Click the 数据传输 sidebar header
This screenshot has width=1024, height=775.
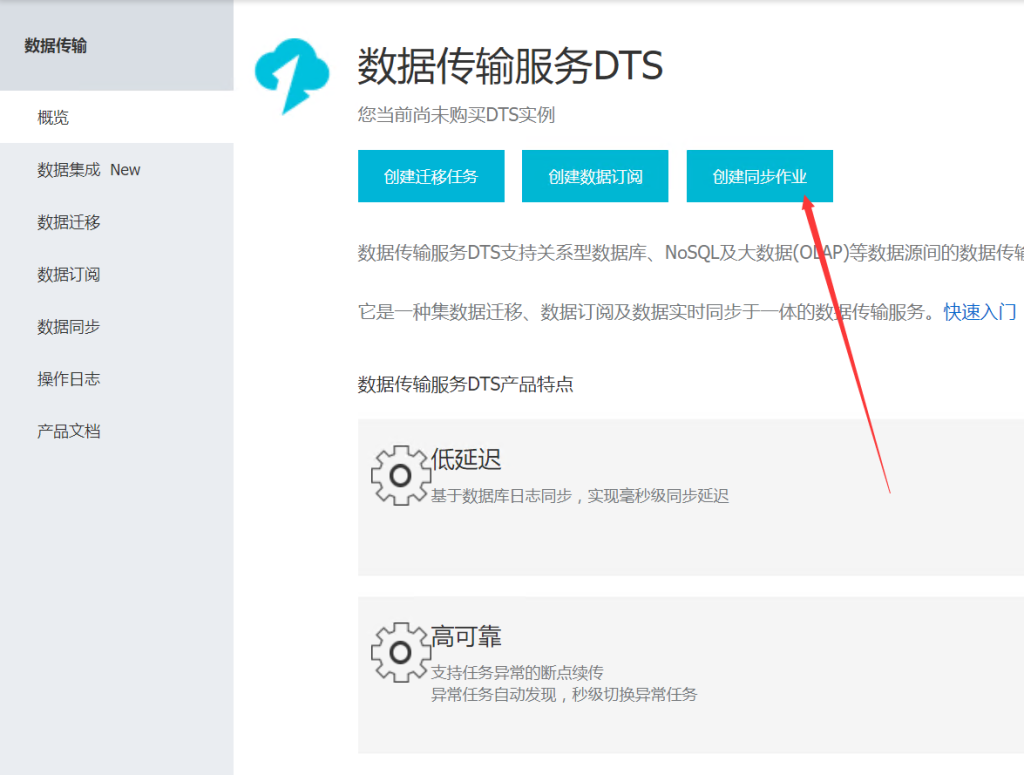(x=56, y=46)
